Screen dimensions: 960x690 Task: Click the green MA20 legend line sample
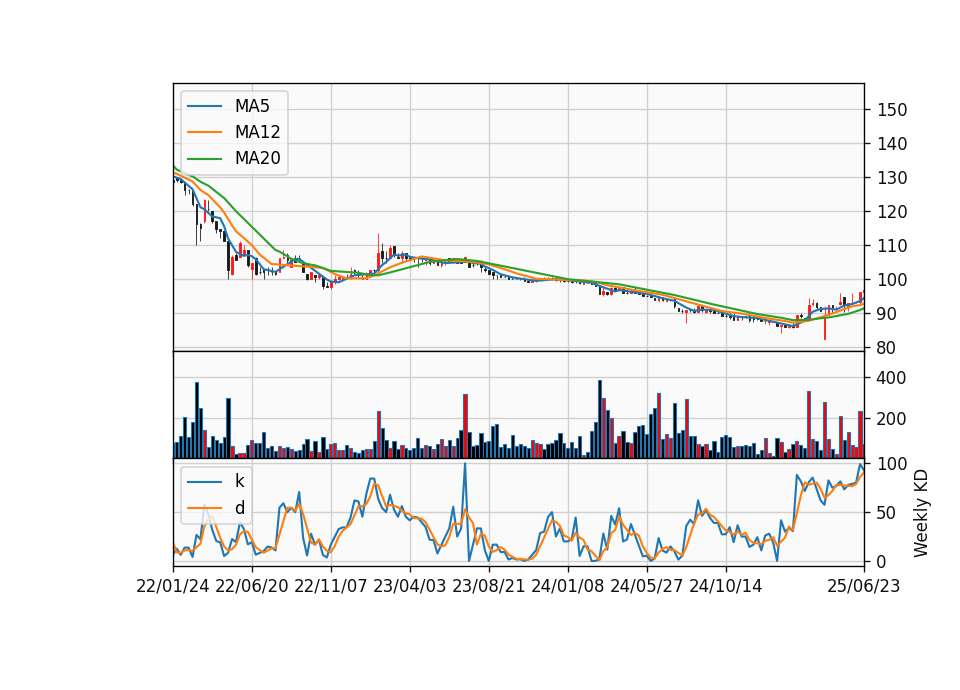[x=204, y=159]
